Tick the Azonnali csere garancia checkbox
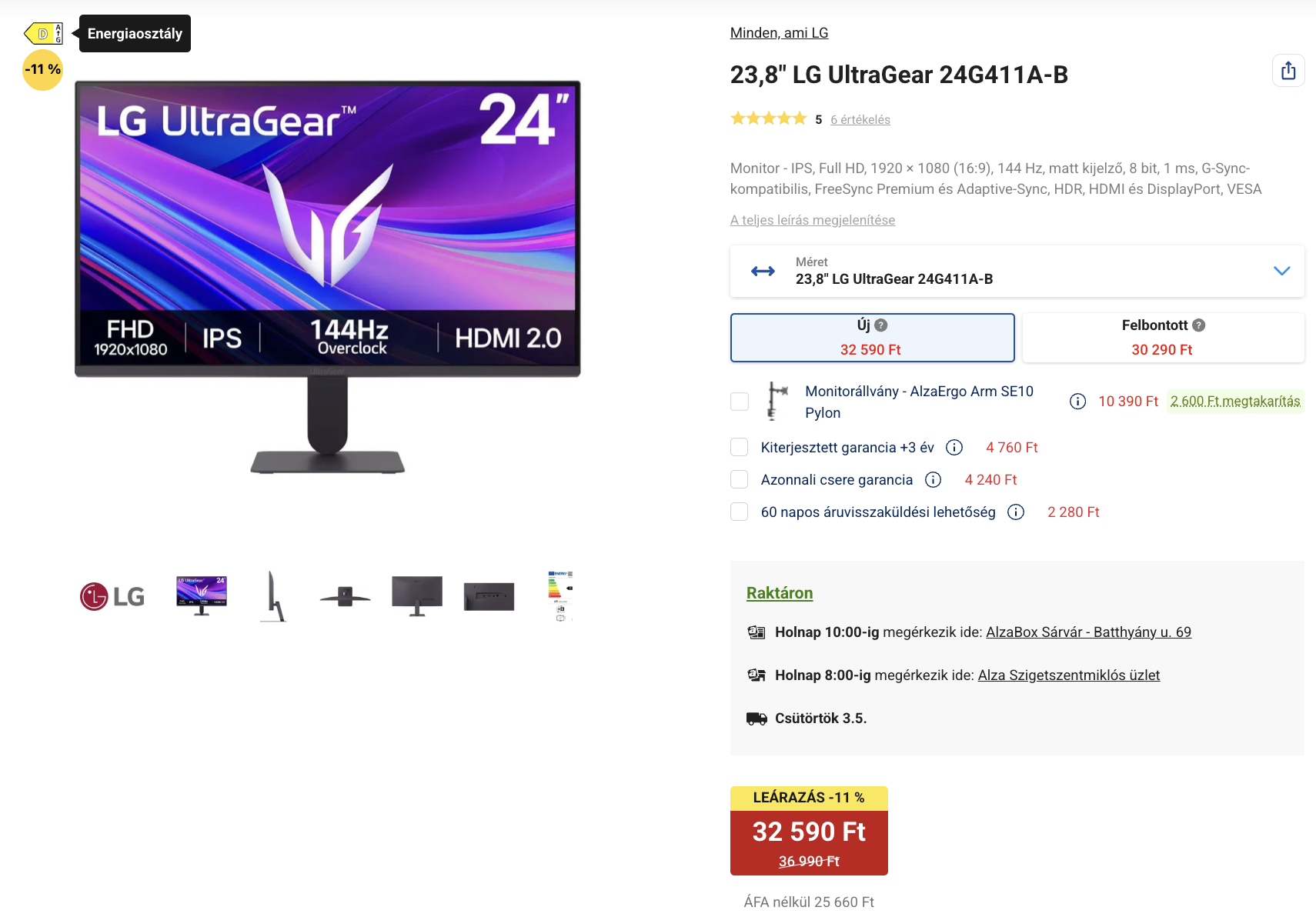Viewport: 1316px width, 917px height. click(740, 480)
